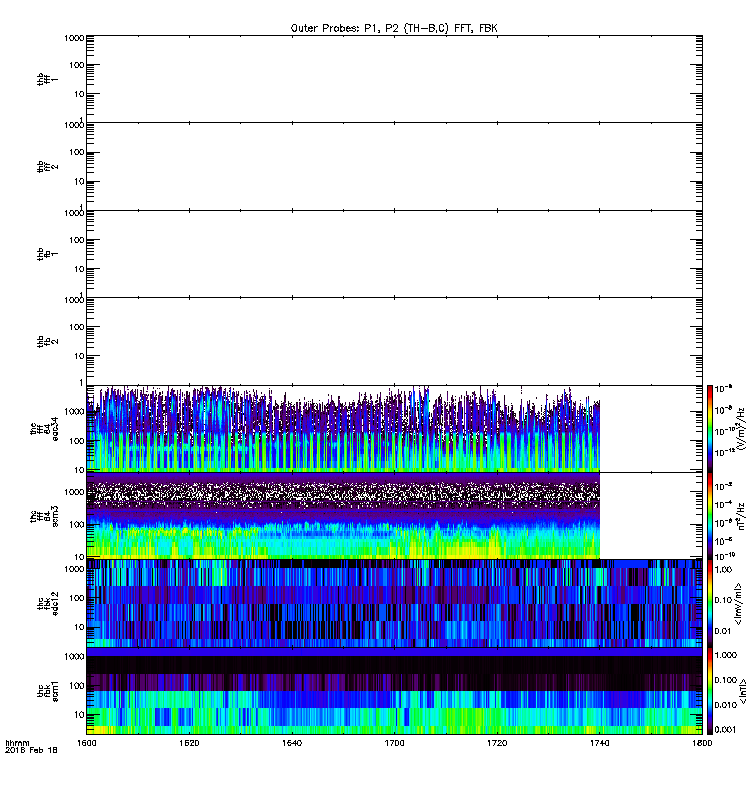This screenshot has height=800, width=750.
Task: Click the 1720 time axis tick label
Action: [497, 743]
